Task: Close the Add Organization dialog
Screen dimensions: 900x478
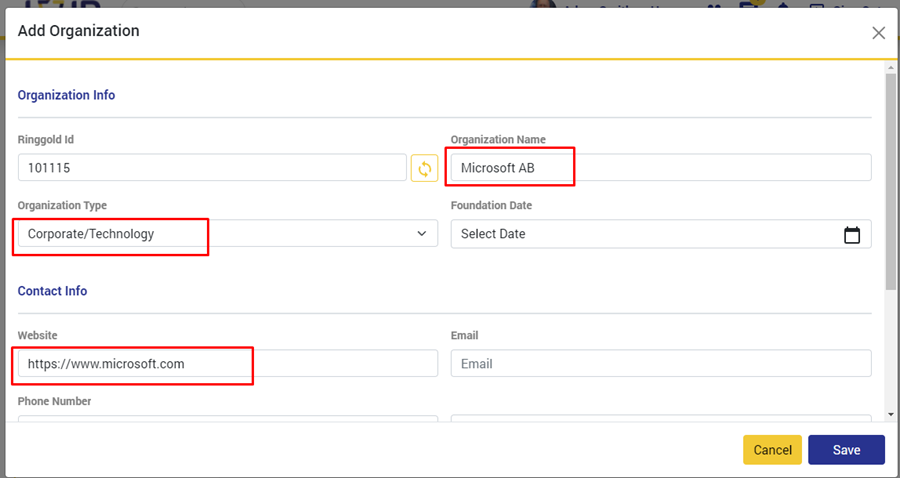Action: point(878,33)
